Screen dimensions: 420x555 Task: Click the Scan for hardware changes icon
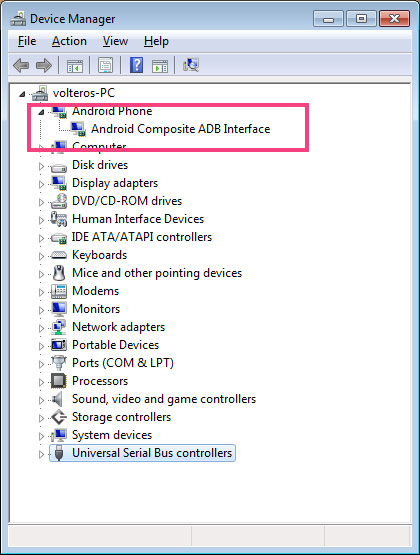tap(191, 65)
